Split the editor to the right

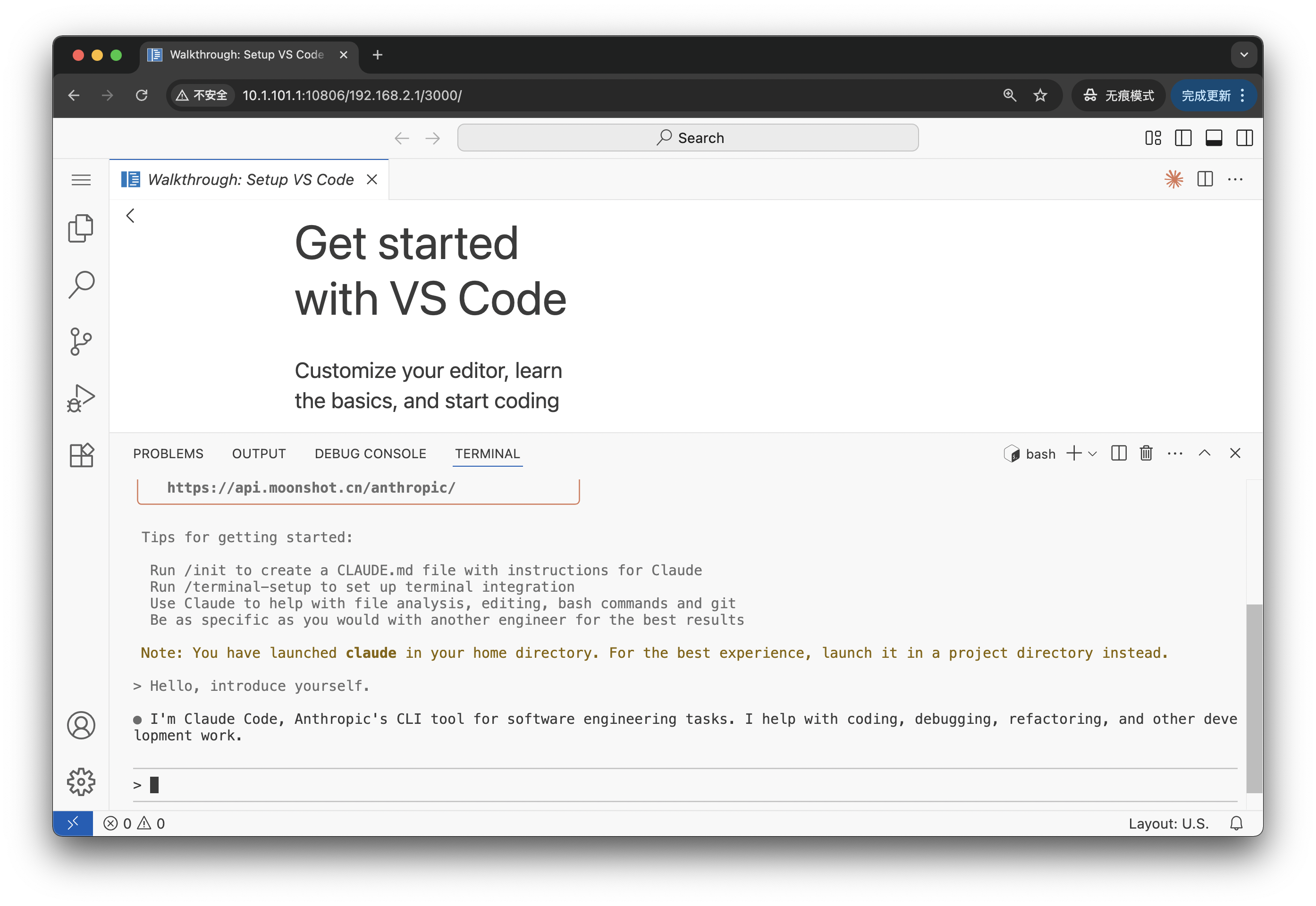coord(1205,179)
